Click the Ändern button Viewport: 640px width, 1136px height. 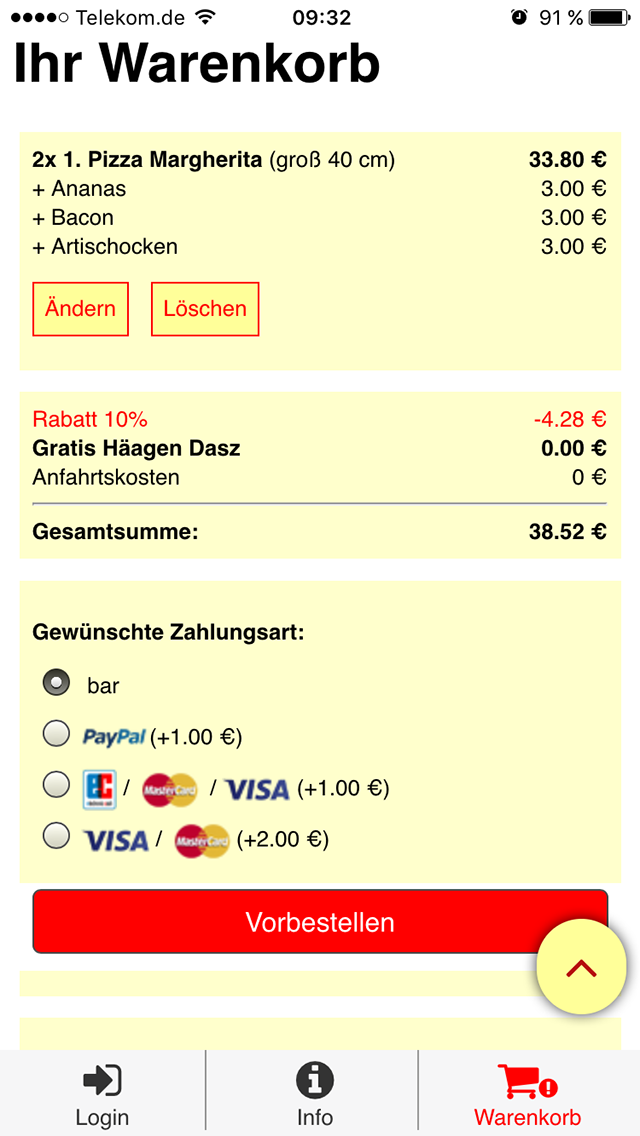coord(80,309)
